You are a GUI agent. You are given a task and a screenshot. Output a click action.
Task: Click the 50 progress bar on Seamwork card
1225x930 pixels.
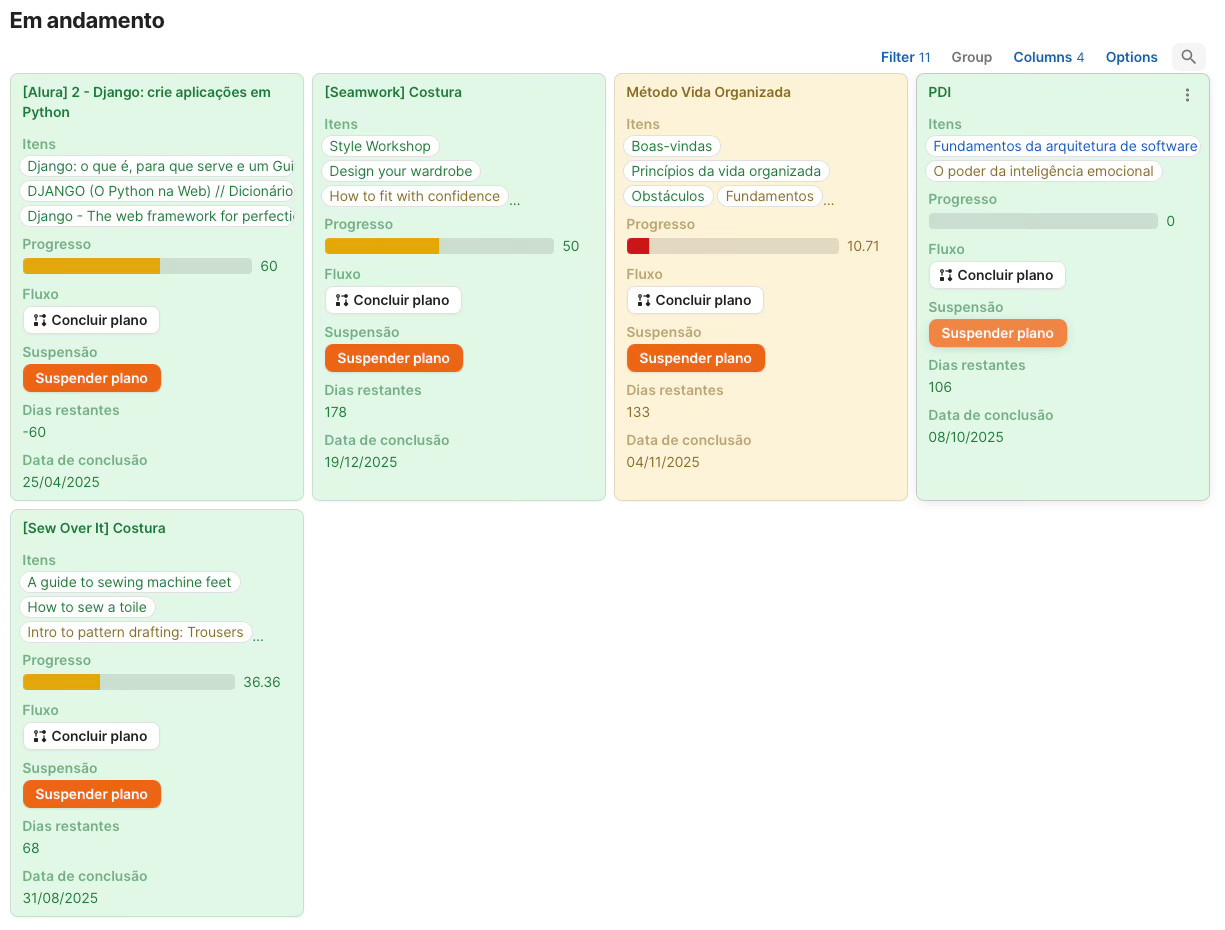click(x=439, y=246)
